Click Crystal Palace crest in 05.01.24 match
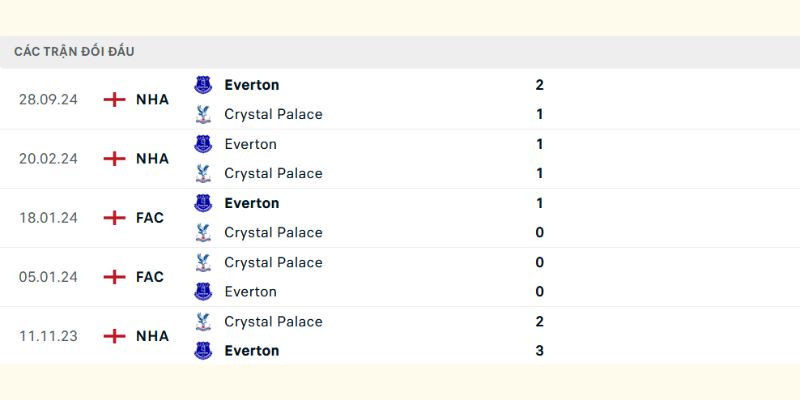This screenshot has height=400, width=800. 203,262
